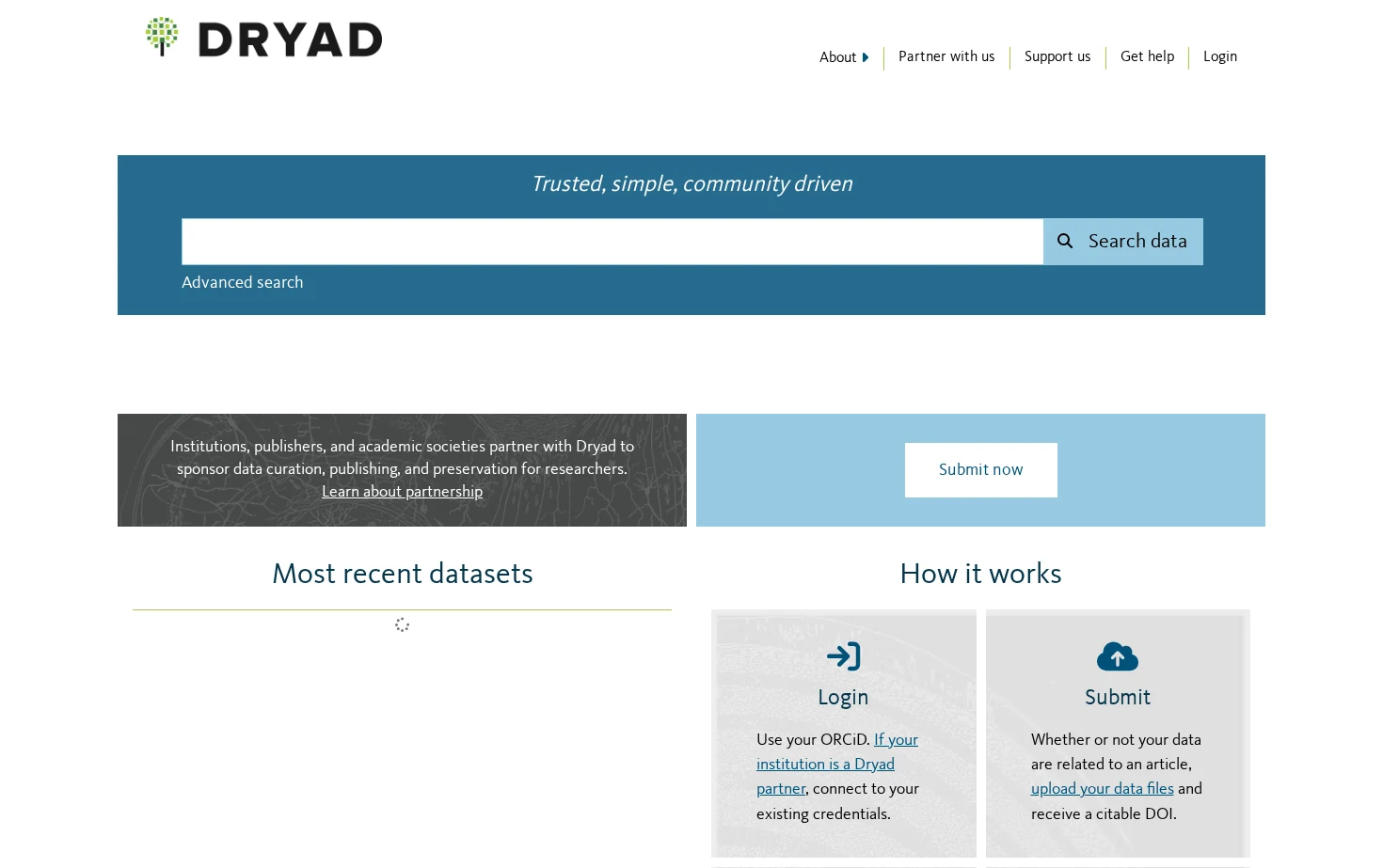Click the Login card heading text

843,697
